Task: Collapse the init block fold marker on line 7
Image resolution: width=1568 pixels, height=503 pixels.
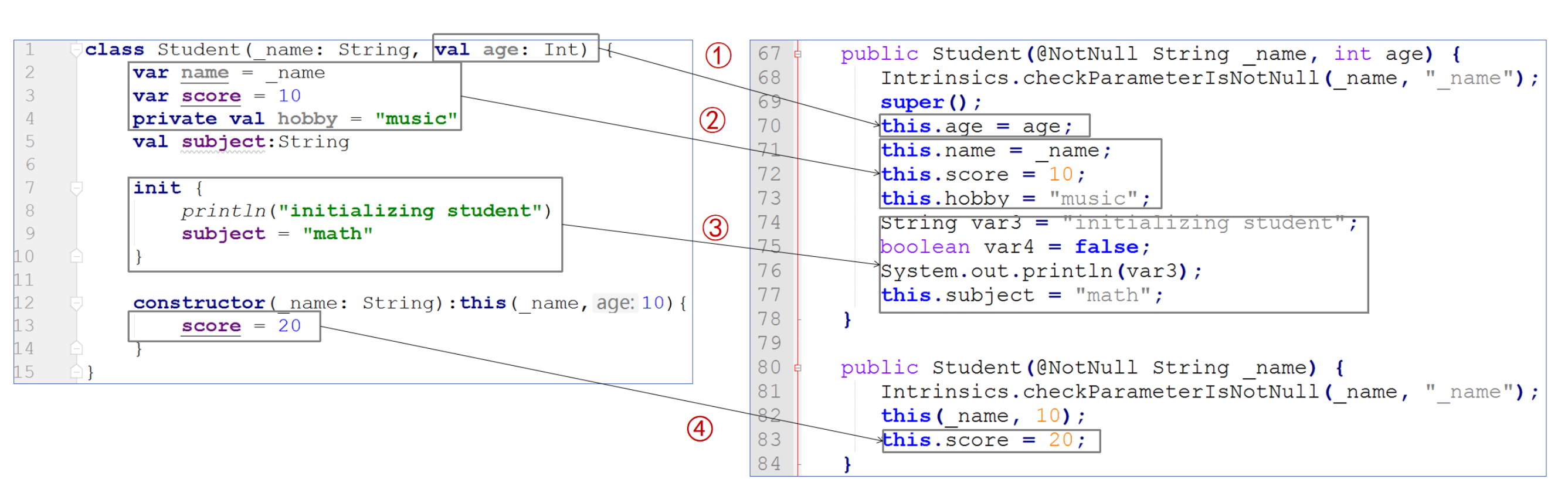Action: (x=76, y=188)
